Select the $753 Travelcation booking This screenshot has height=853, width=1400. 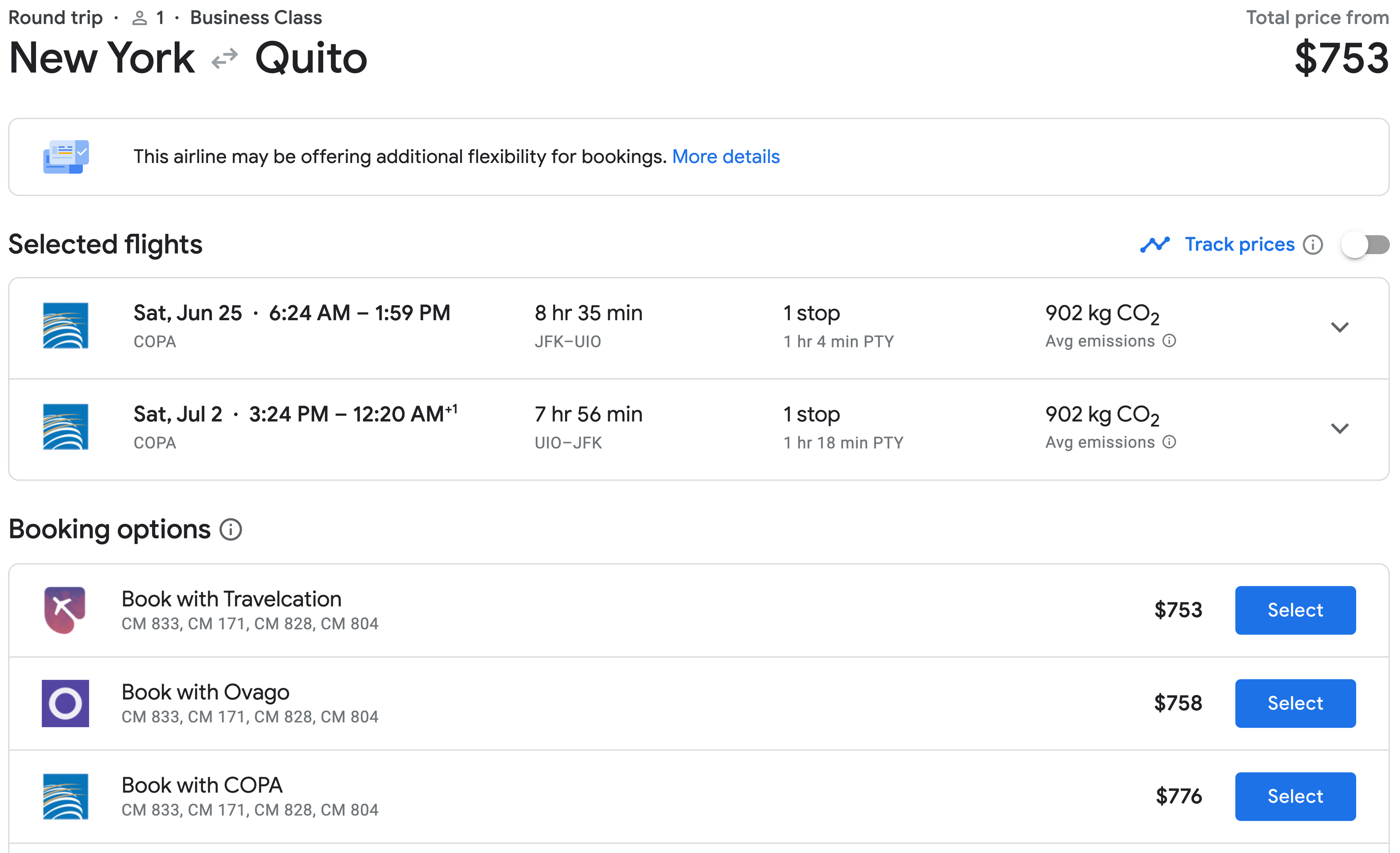(1295, 610)
